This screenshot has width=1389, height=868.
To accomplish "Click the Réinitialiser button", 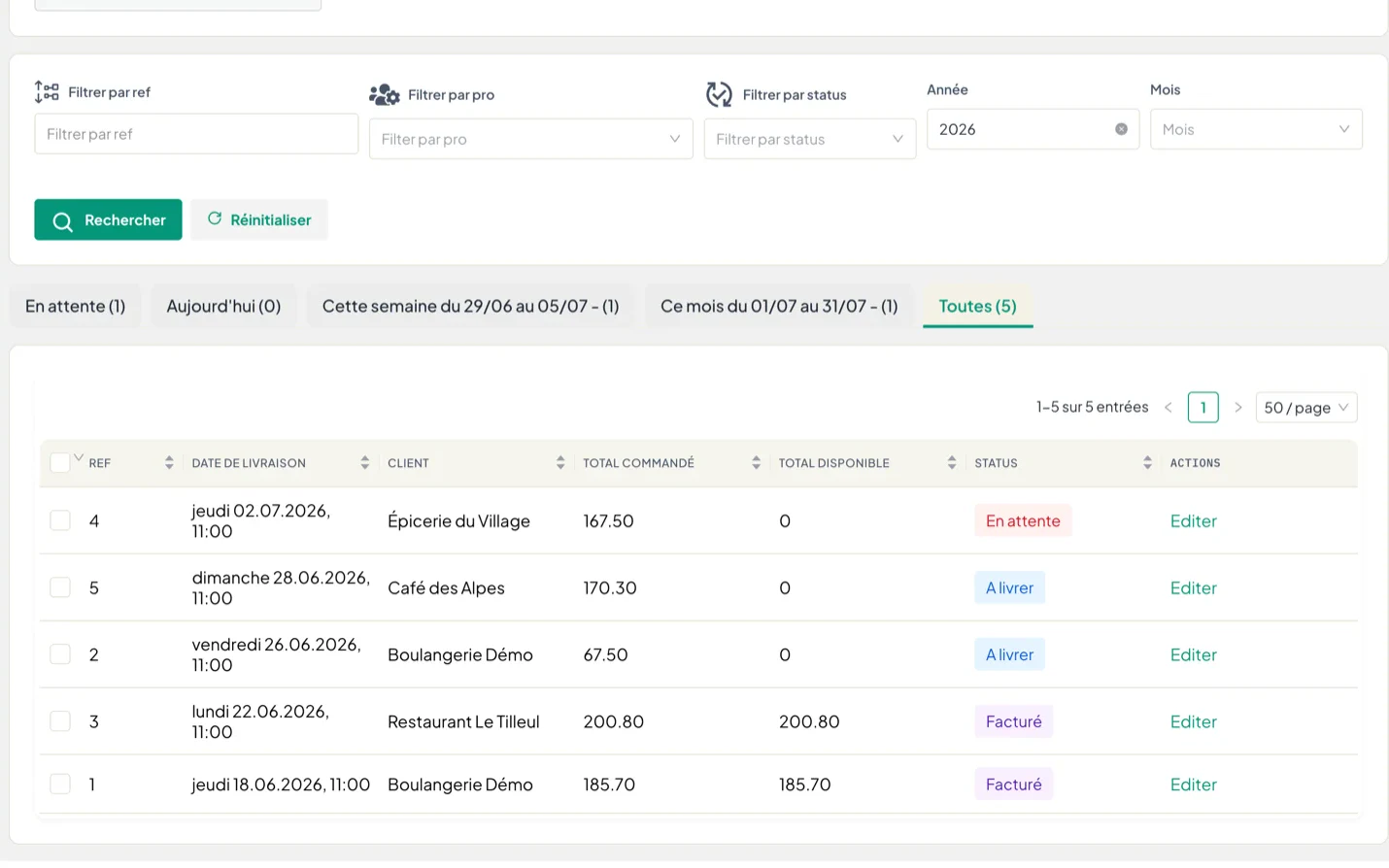I will tap(259, 219).
